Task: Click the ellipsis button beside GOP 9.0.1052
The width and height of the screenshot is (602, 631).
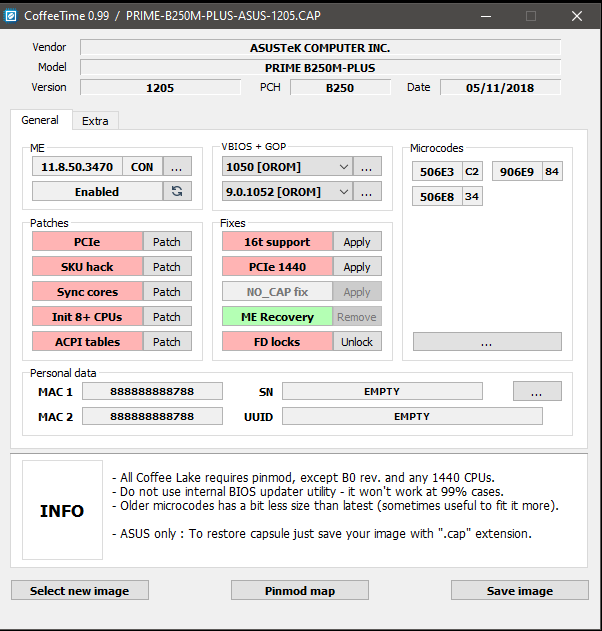Action: pyautogui.click(x=367, y=192)
